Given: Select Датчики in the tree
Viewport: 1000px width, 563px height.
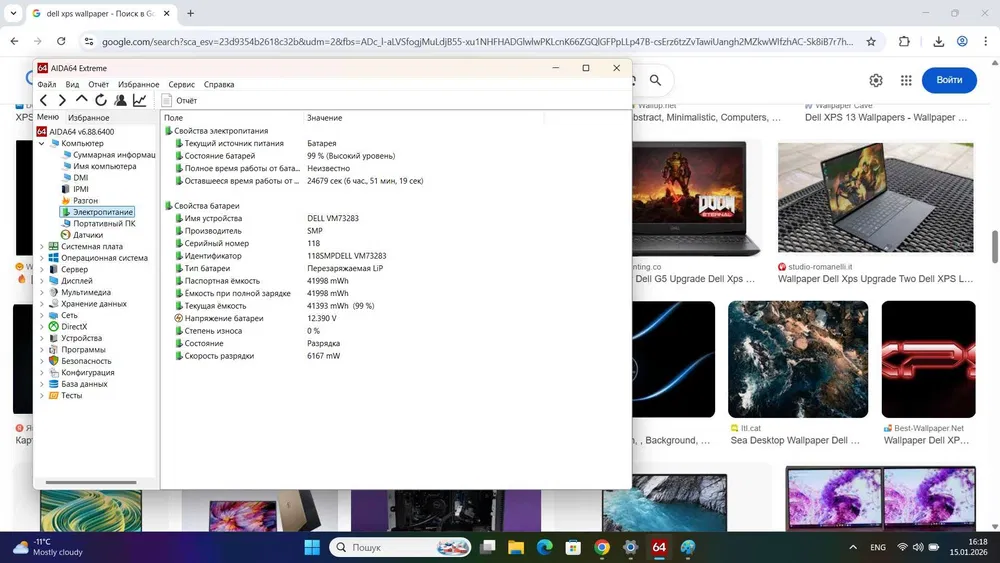Looking at the screenshot, I should 87,235.
